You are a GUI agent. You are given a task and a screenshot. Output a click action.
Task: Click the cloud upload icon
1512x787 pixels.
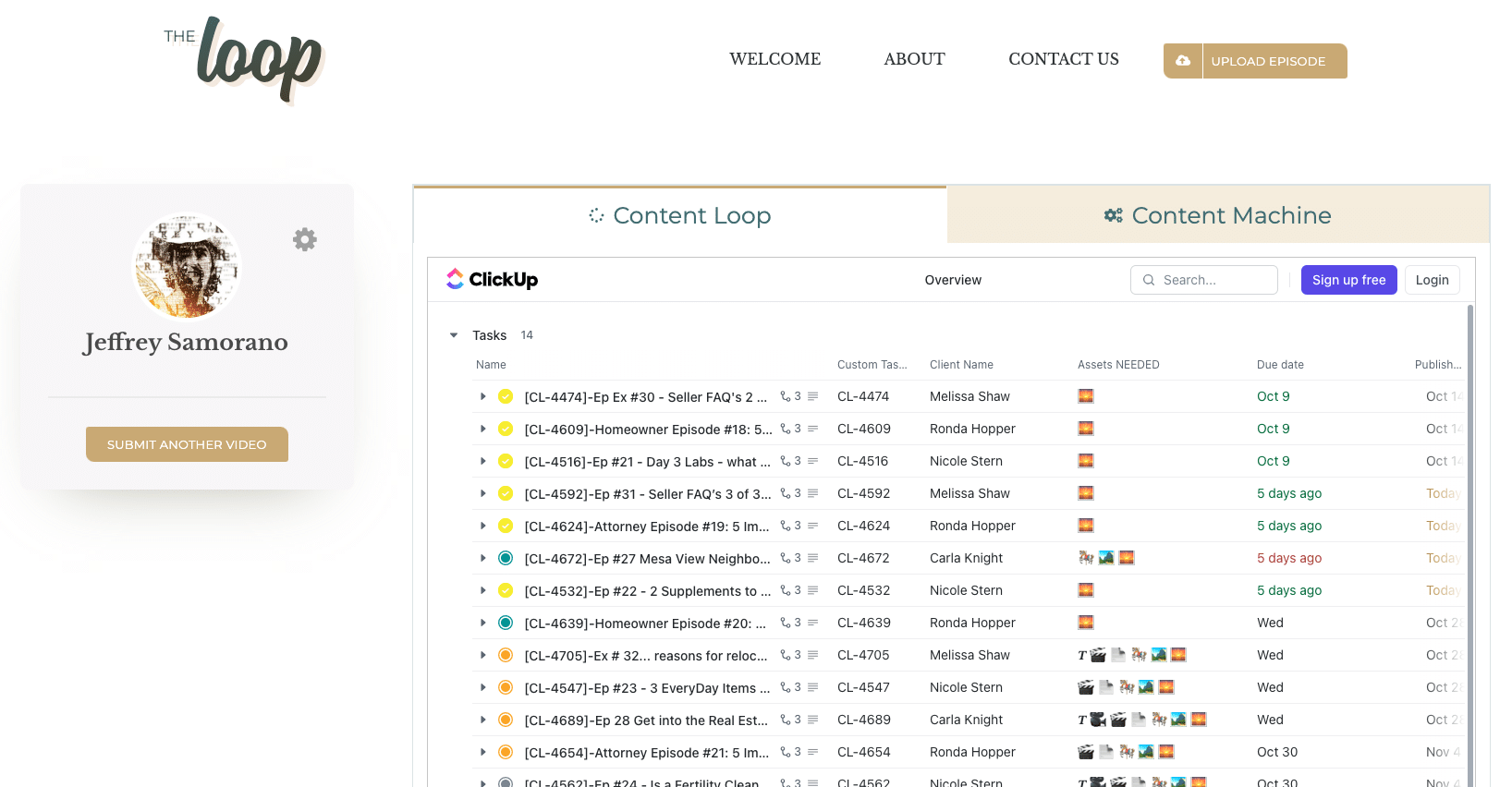click(x=1183, y=61)
